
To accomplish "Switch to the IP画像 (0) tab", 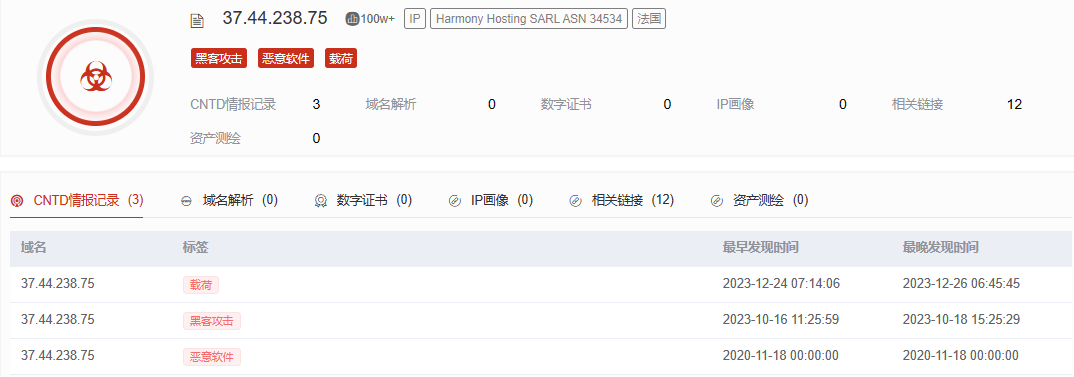I will click(x=490, y=200).
